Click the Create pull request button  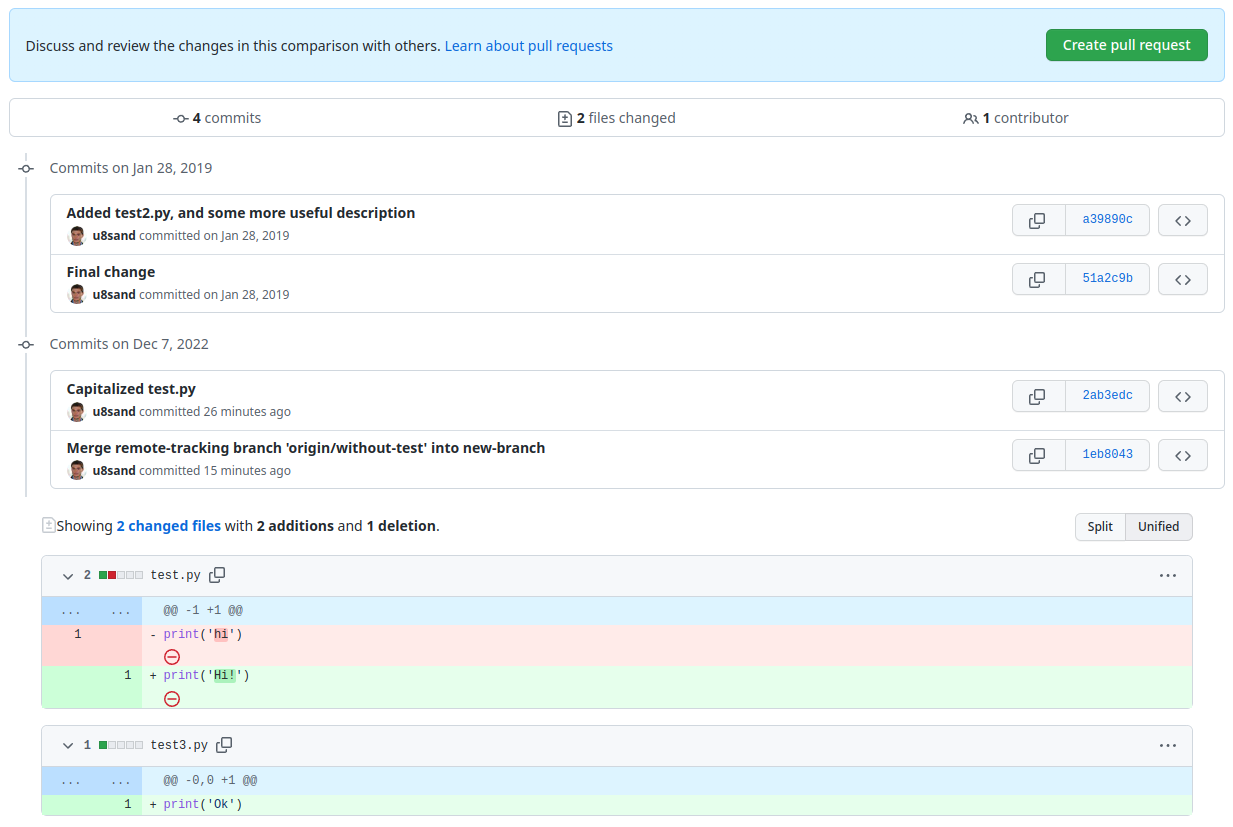coord(1126,45)
